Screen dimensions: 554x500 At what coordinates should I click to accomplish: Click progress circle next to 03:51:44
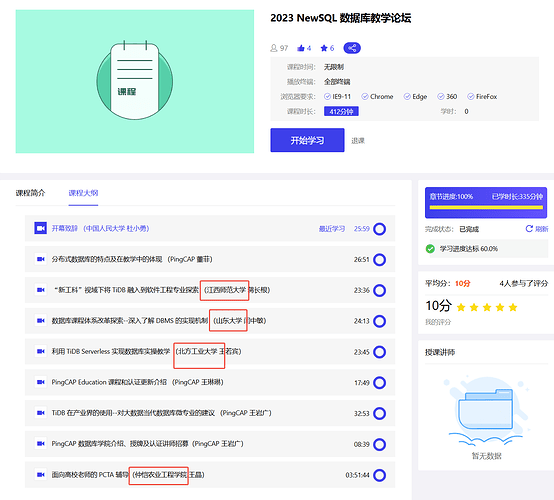tap(380, 475)
